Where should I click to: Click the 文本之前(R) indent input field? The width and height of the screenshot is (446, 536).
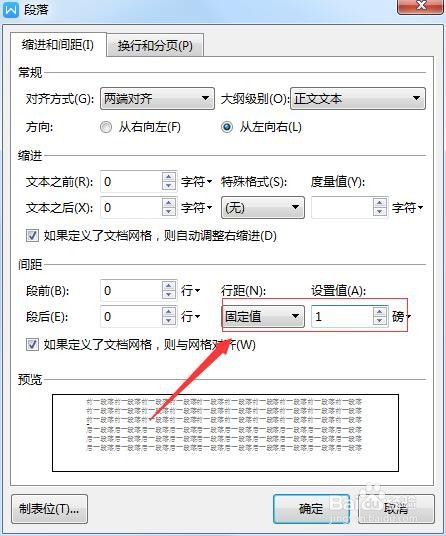tap(131, 182)
